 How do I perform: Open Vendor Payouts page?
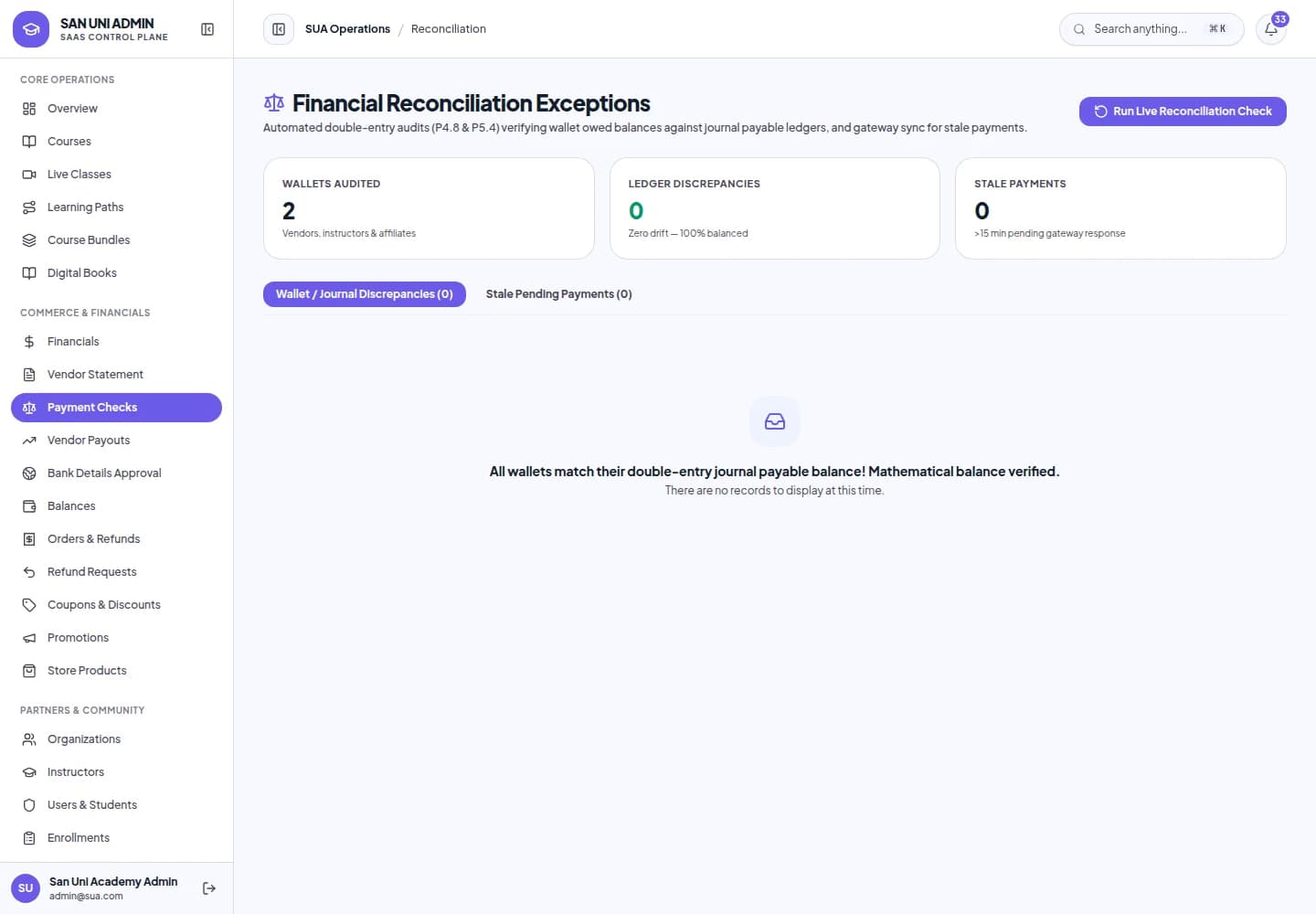click(x=116, y=441)
